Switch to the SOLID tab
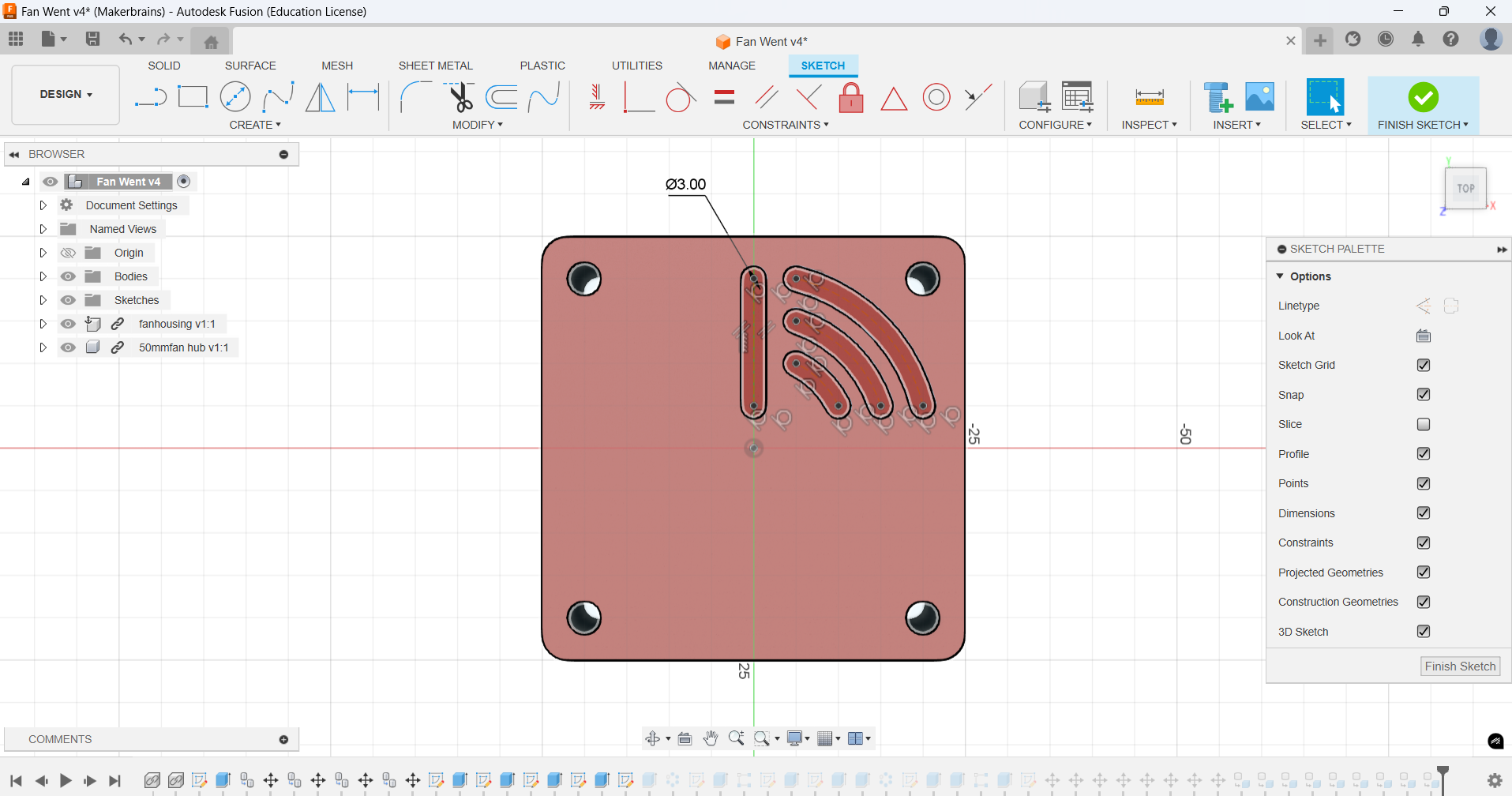The width and height of the screenshot is (1512, 796). 163,66
